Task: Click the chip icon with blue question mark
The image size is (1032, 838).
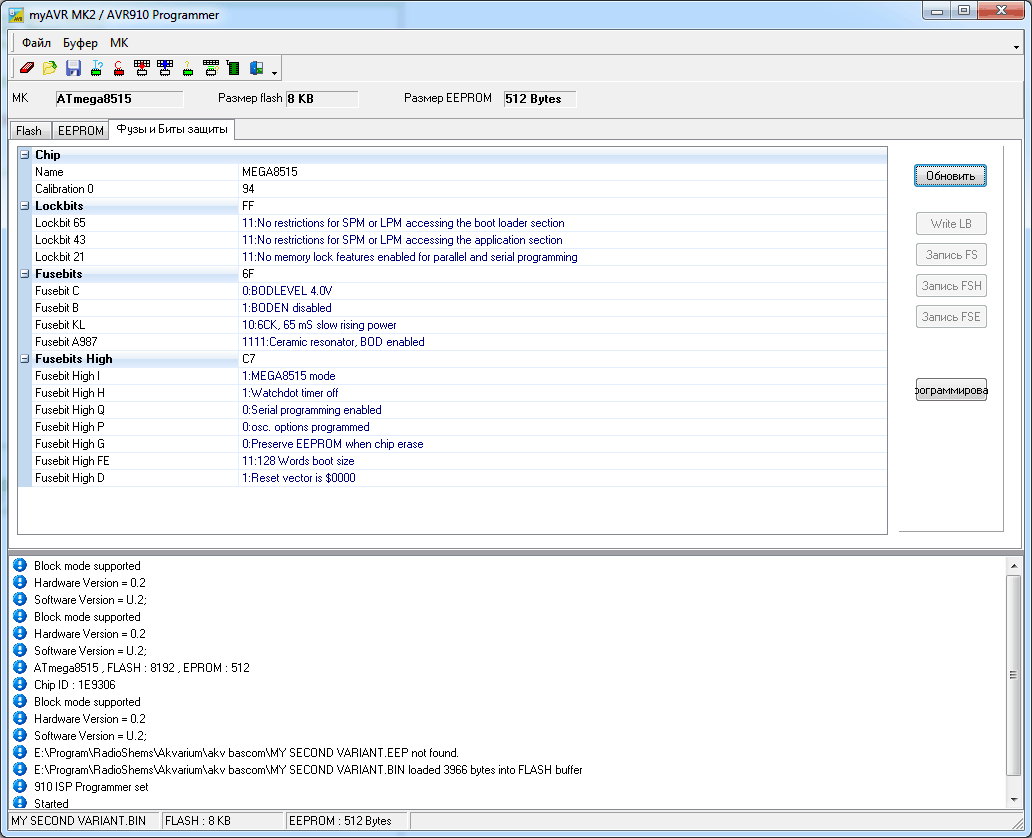Action: pos(96,68)
